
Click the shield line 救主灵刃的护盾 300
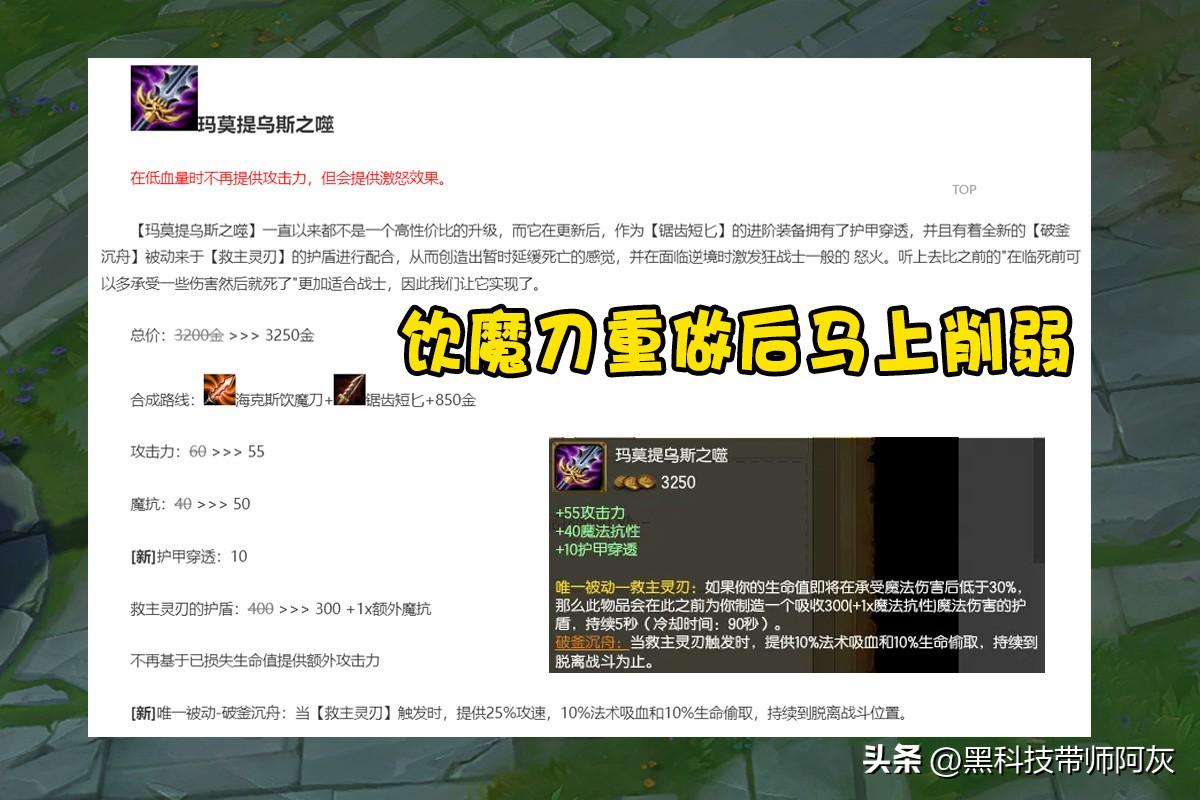[281, 608]
